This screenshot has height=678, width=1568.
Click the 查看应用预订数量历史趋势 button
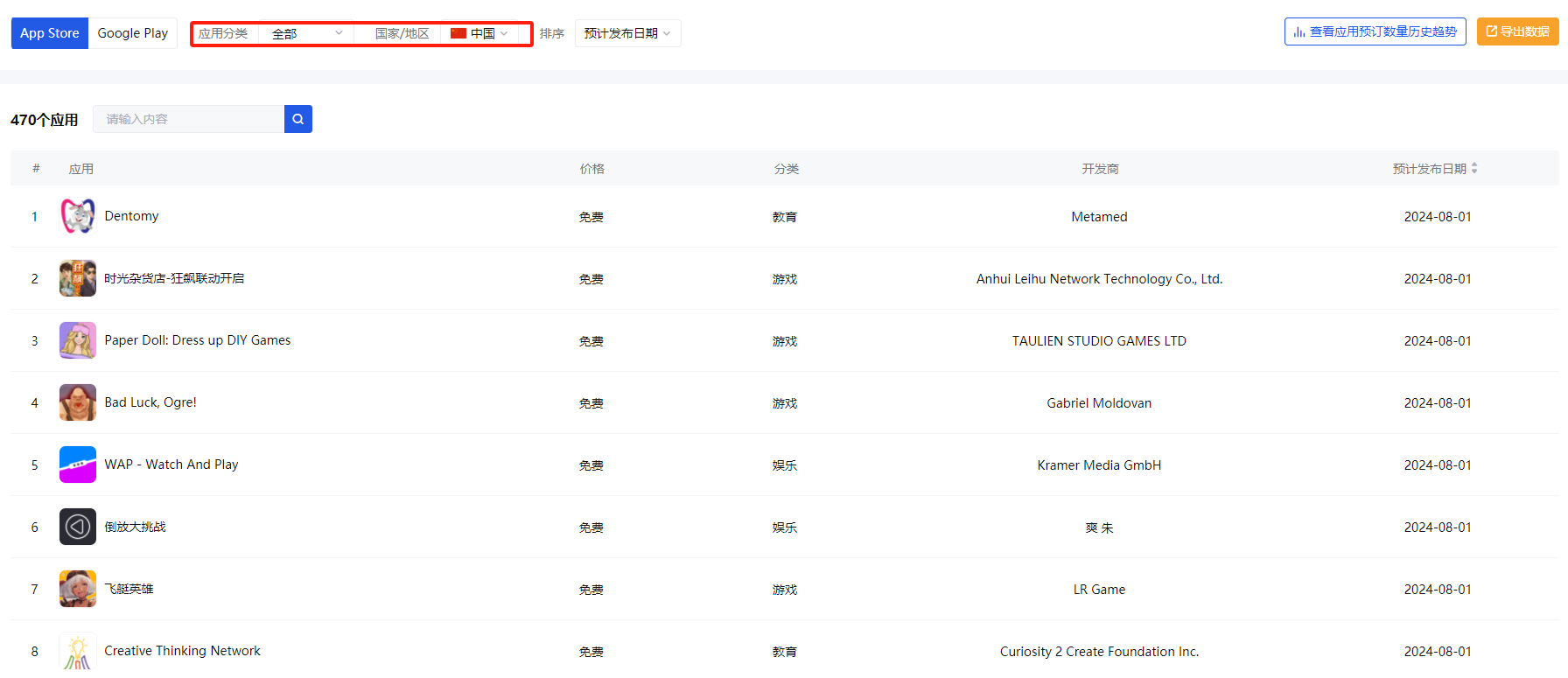click(x=1375, y=31)
